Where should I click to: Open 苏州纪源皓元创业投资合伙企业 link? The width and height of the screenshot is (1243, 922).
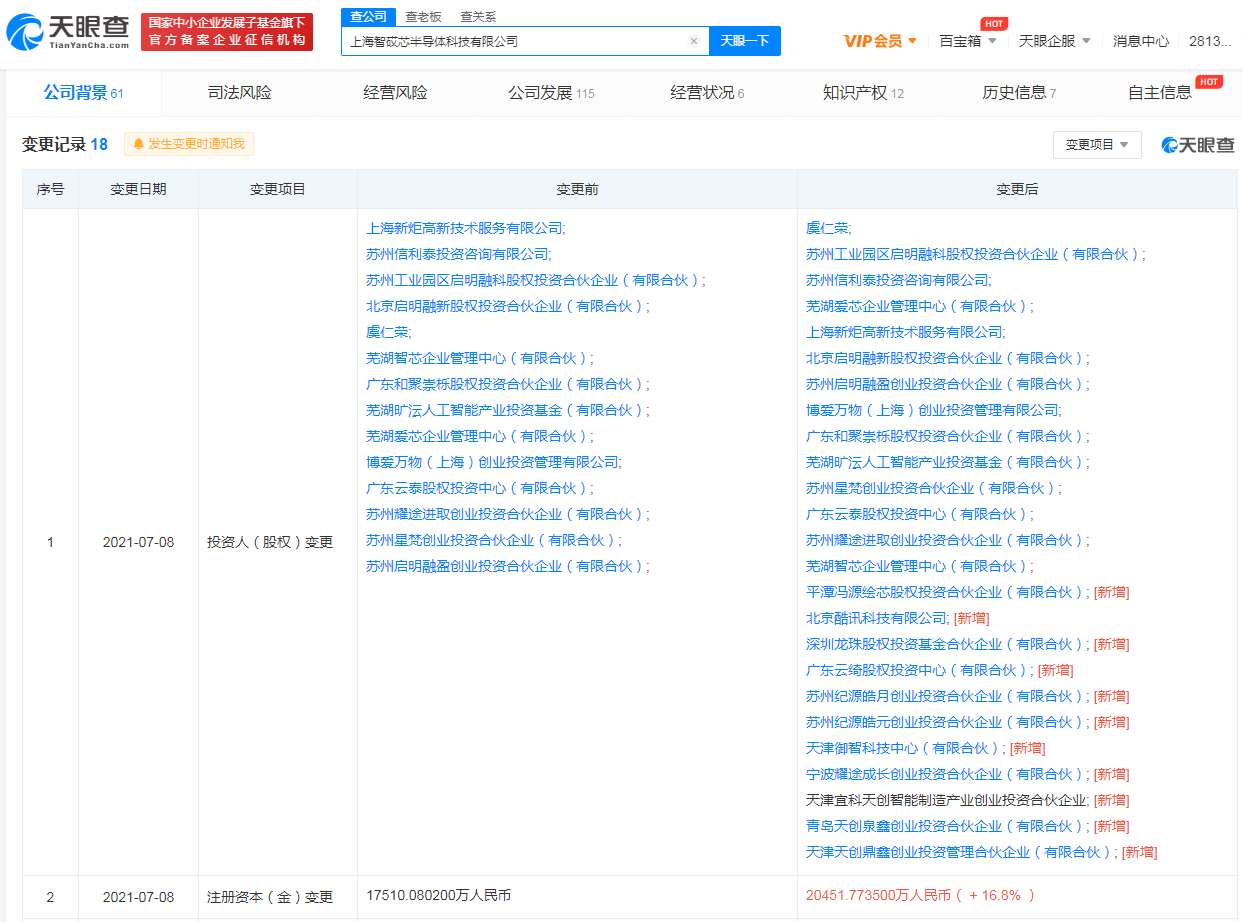coord(947,722)
